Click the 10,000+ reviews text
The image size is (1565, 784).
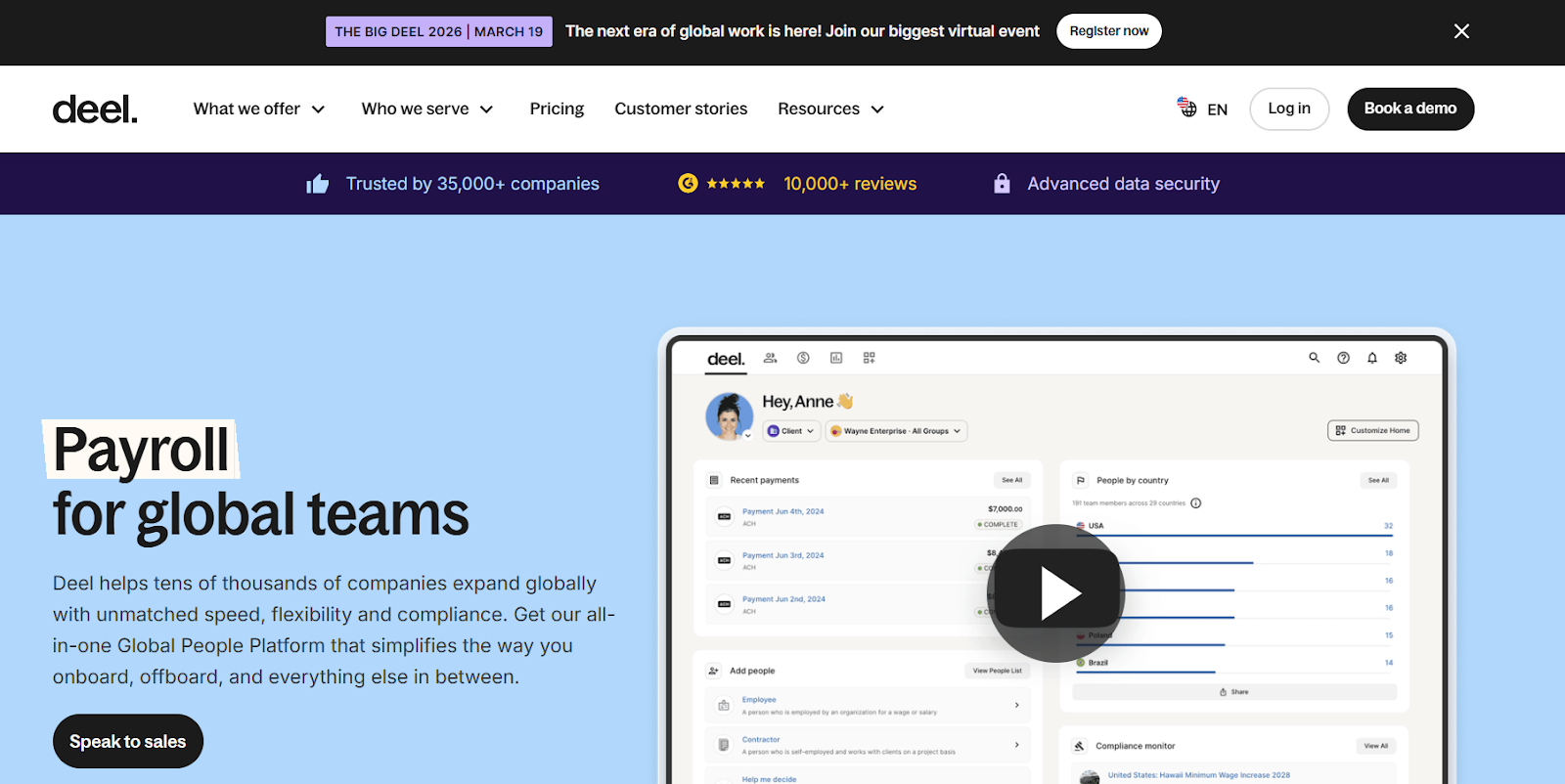click(x=850, y=184)
